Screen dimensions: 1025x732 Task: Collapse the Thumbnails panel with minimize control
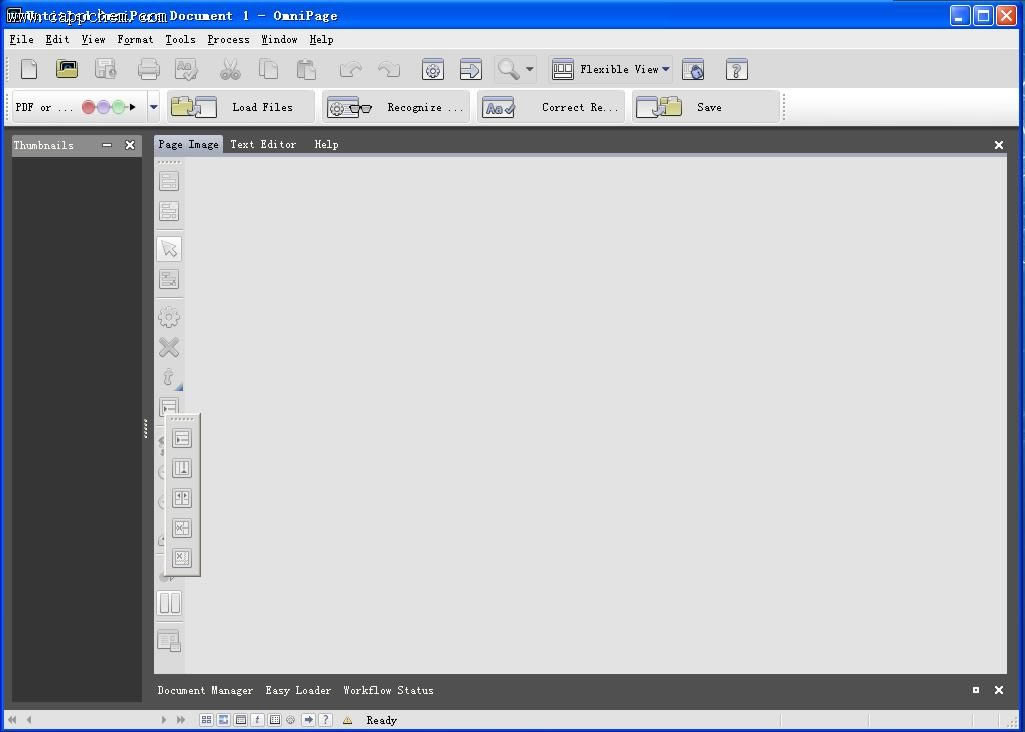(107, 144)
